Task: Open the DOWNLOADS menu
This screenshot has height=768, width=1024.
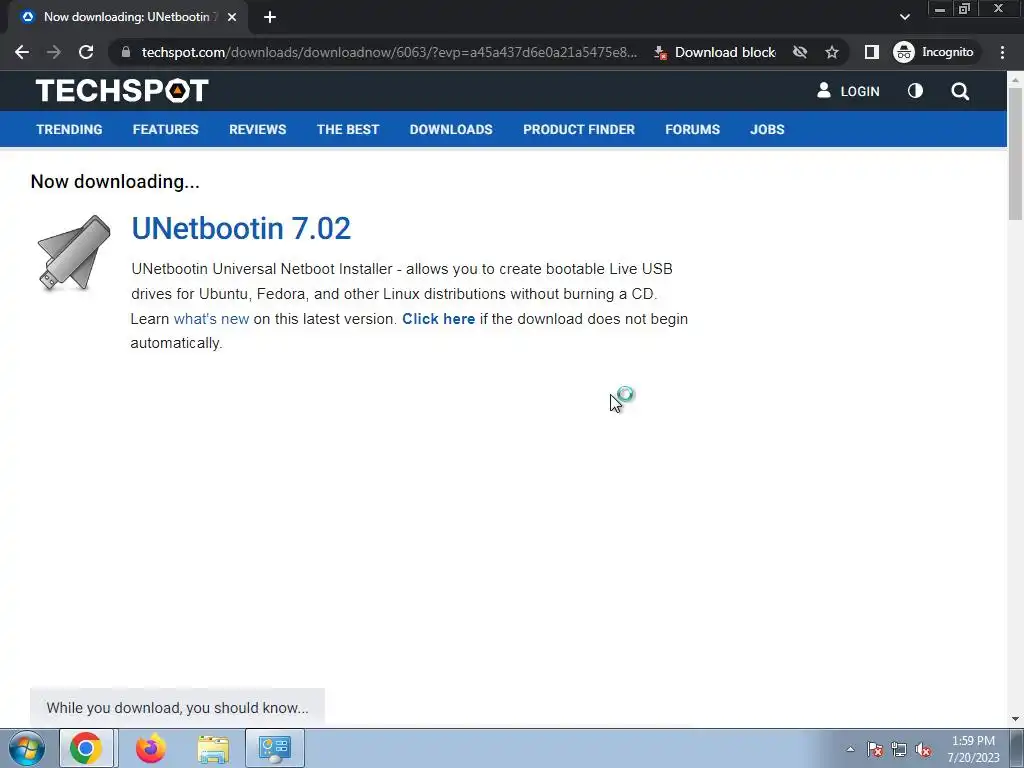Action: pyautogui.click(x=451, y=129)
